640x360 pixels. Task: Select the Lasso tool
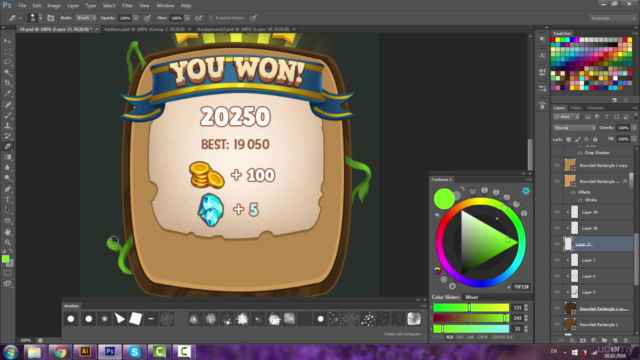(8, 62)
